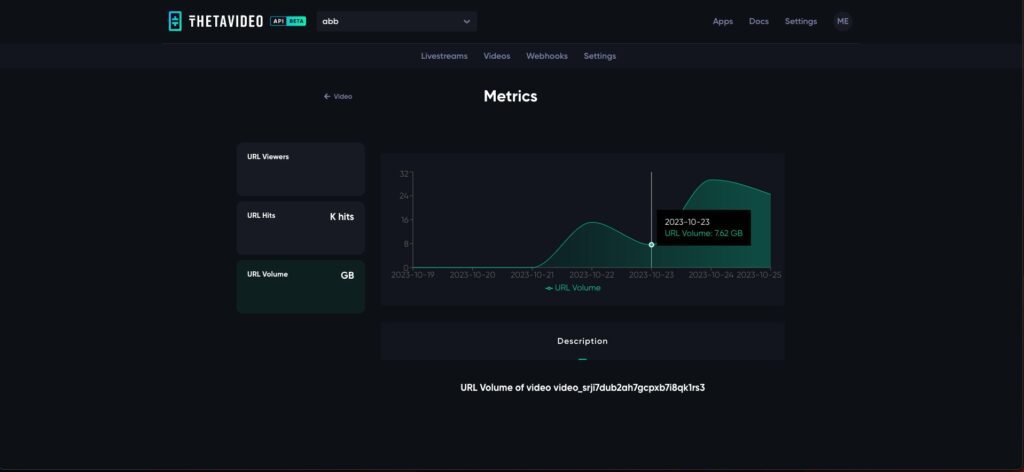Open the abb project dropdown

(x=396, y=22)
